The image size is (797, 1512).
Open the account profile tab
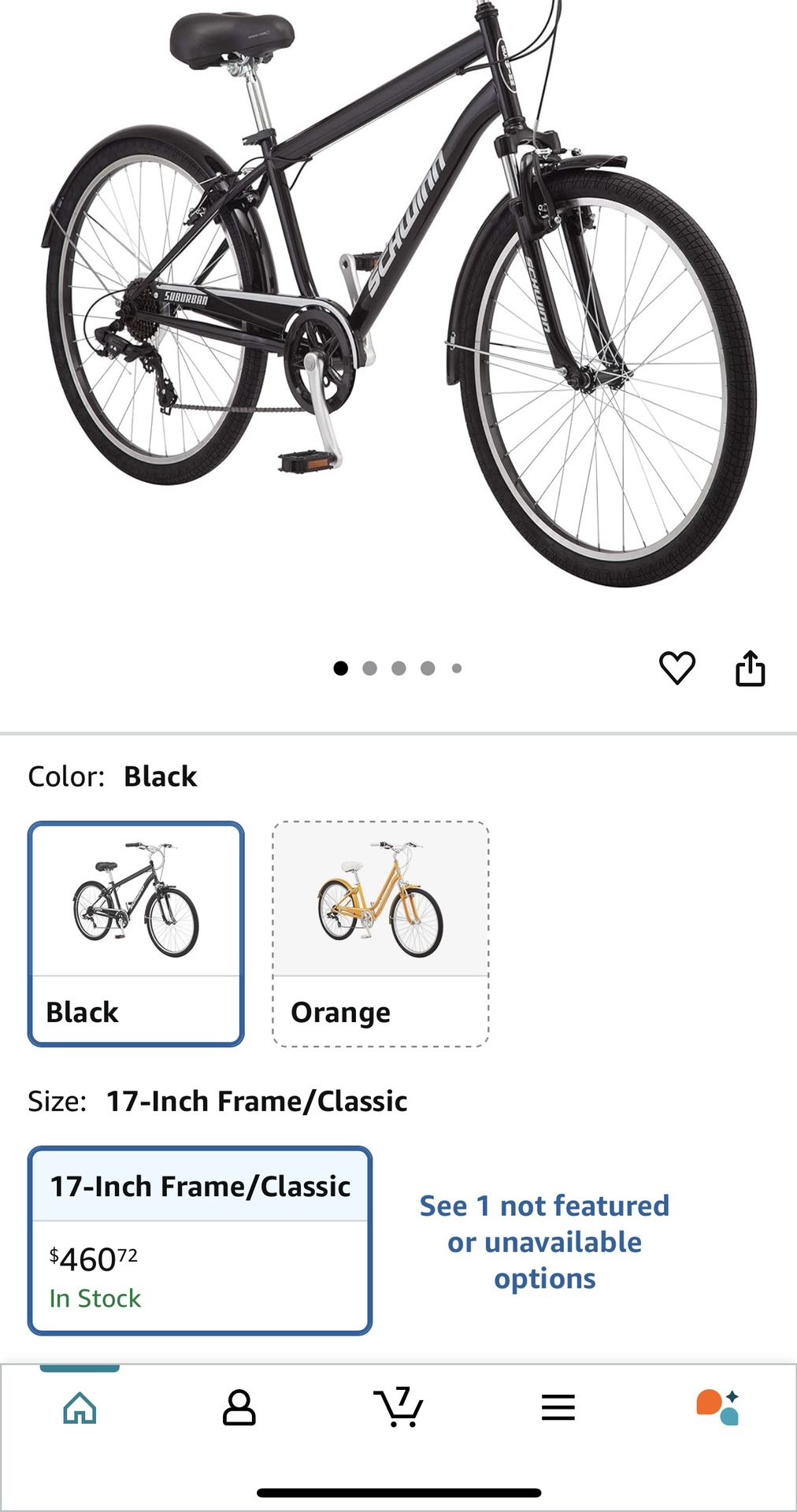tap(239, 1407)
